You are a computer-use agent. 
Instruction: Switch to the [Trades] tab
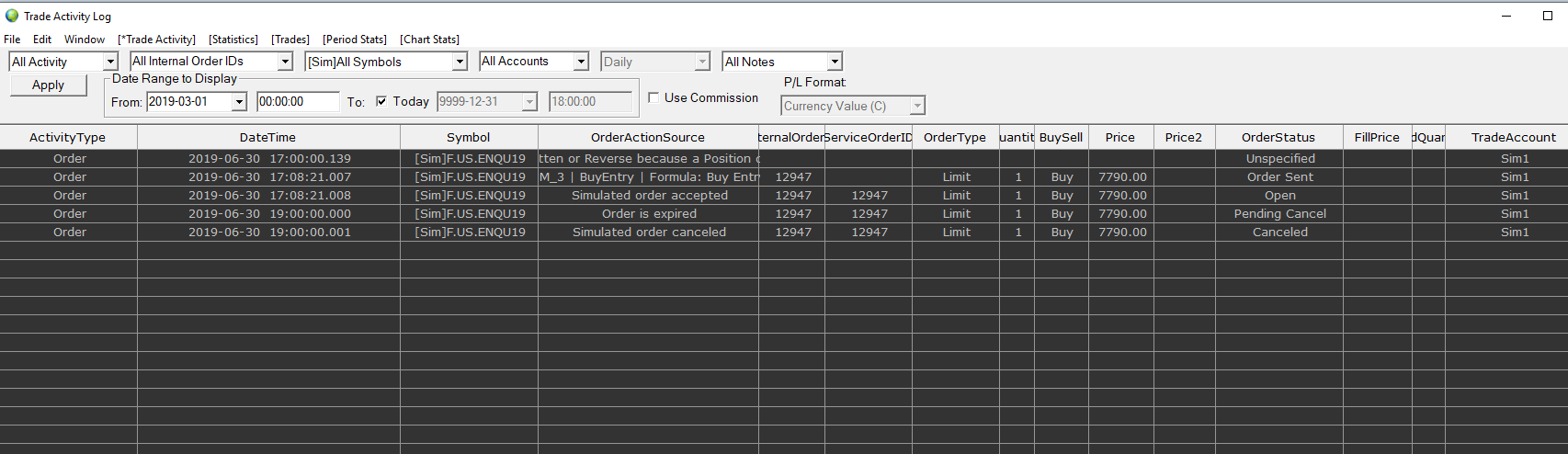point(290,40)
